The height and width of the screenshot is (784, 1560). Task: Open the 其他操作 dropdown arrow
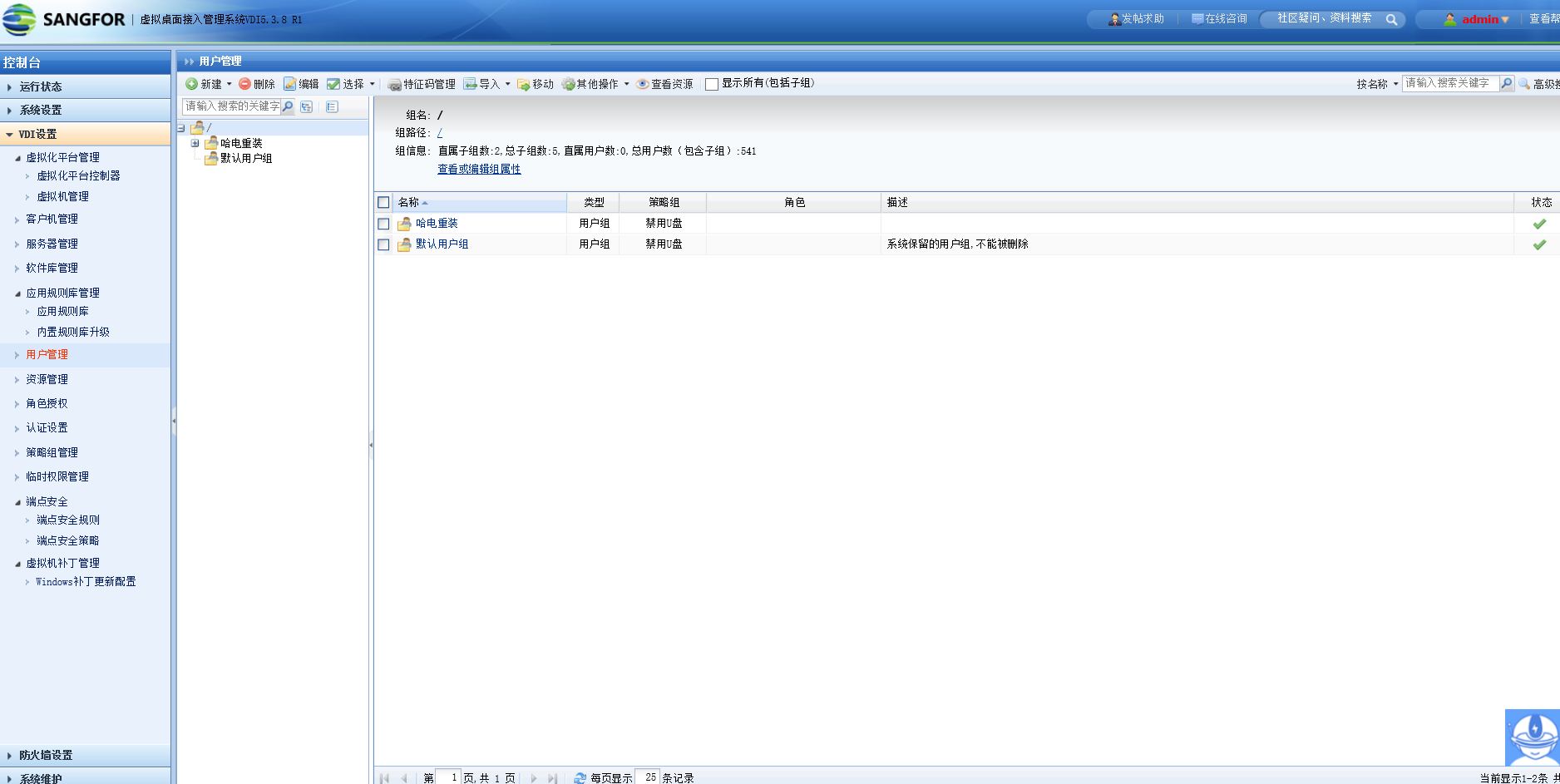626,84
